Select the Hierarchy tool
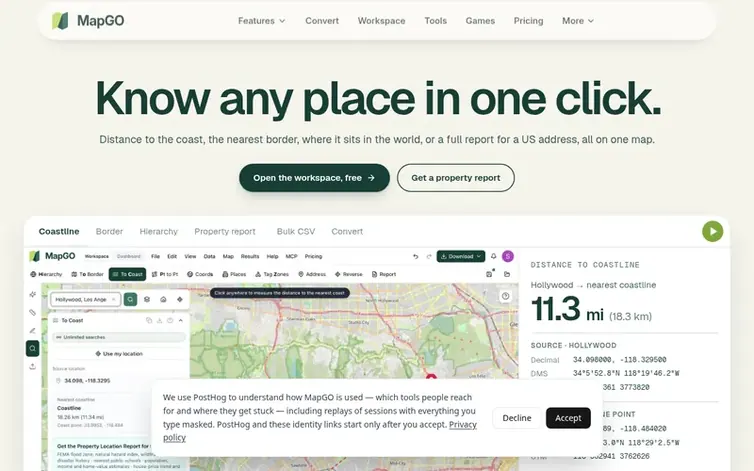754x471 pixels. point(46,274)
